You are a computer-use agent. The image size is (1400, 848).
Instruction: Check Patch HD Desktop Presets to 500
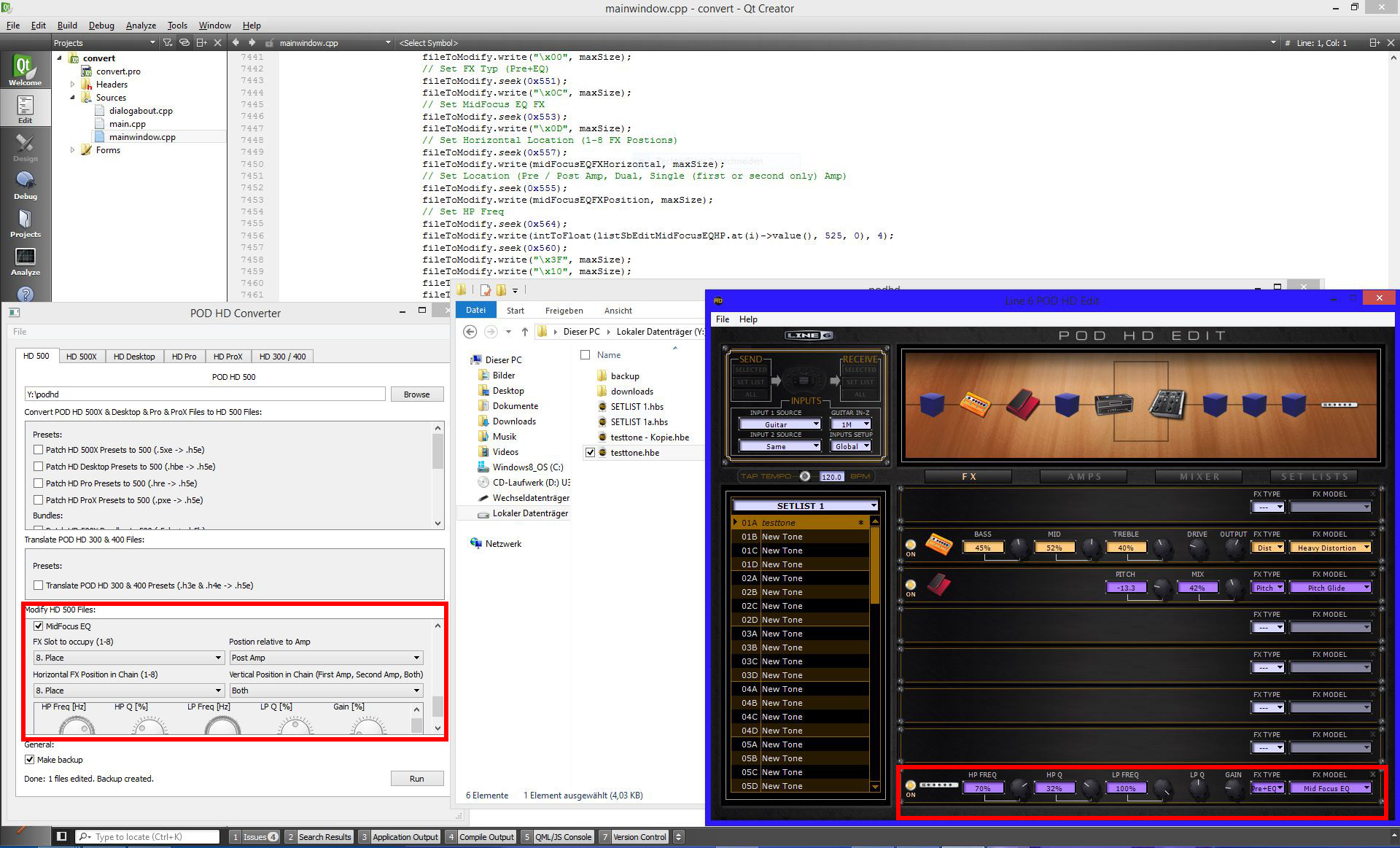tap(38, 467)
